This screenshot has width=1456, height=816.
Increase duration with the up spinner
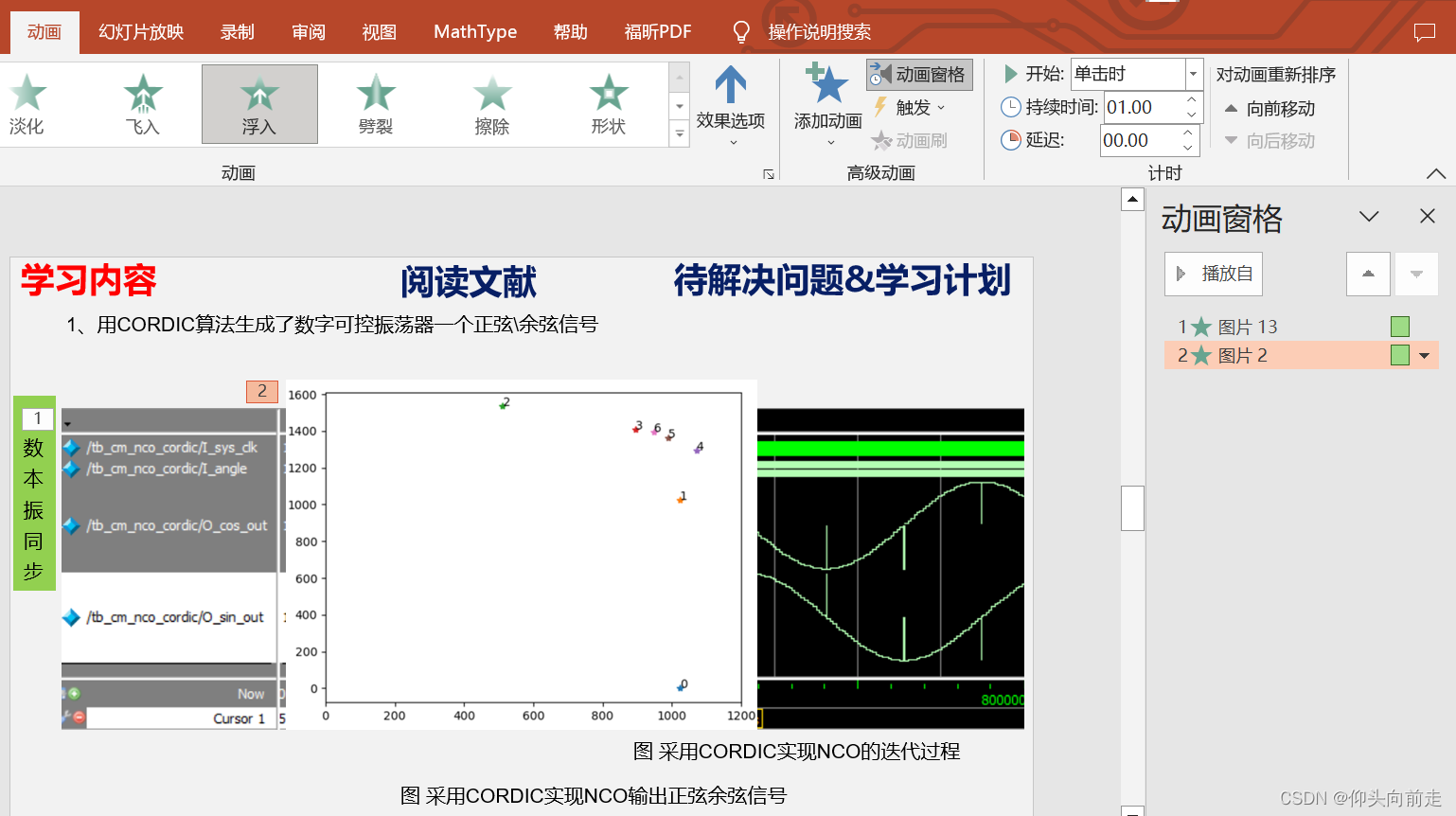1192,99
